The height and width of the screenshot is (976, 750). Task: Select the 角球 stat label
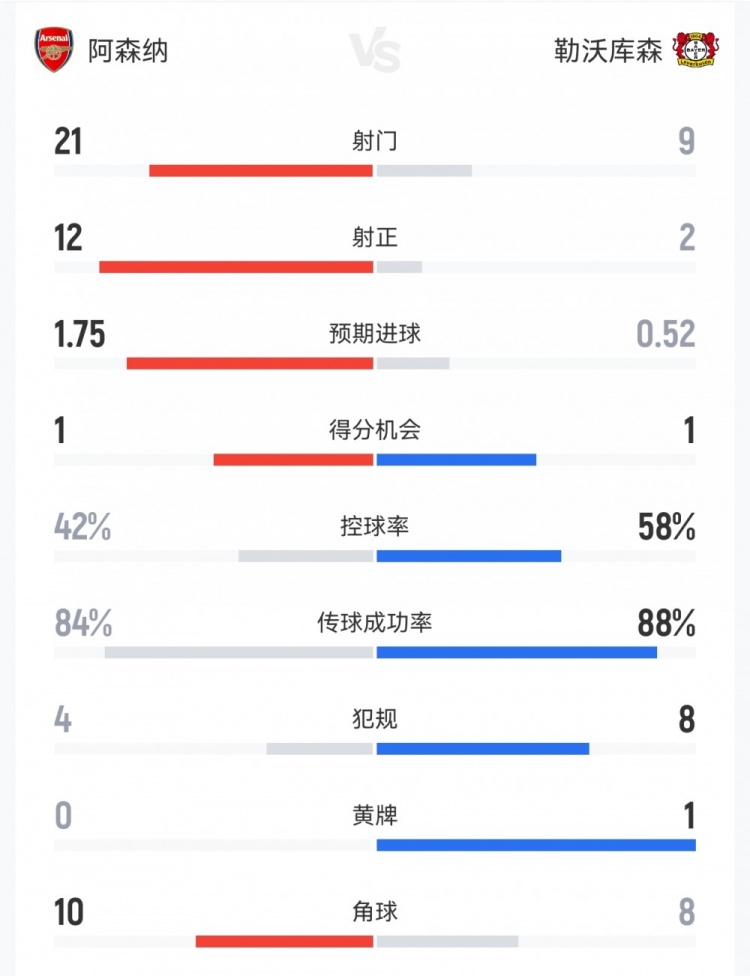coord(375,912)
